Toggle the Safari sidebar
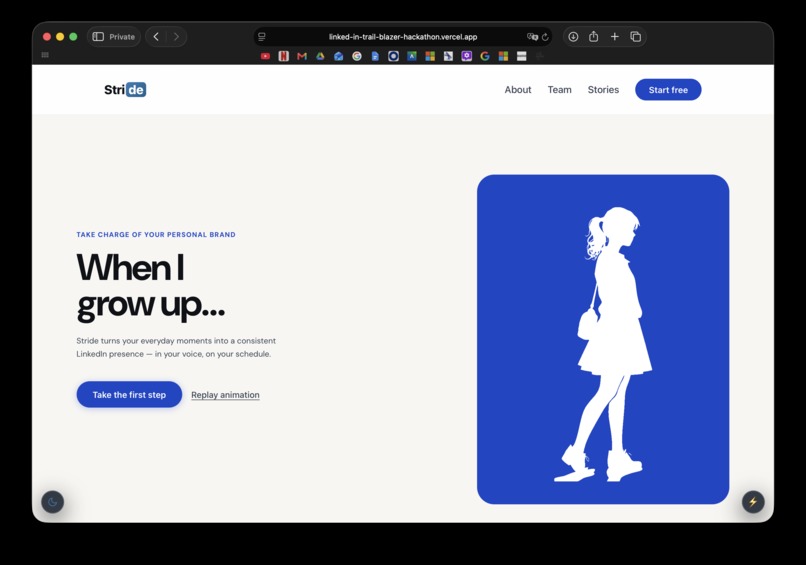This screenshot has height=565, width=806. (98, 37)
